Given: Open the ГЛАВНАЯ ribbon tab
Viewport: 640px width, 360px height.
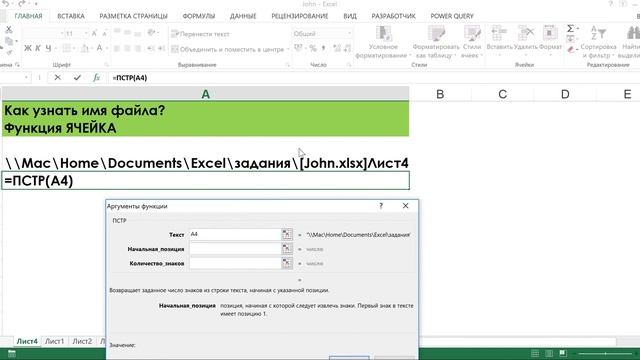Looking at the screenshot, I should (x=28, y=16).
